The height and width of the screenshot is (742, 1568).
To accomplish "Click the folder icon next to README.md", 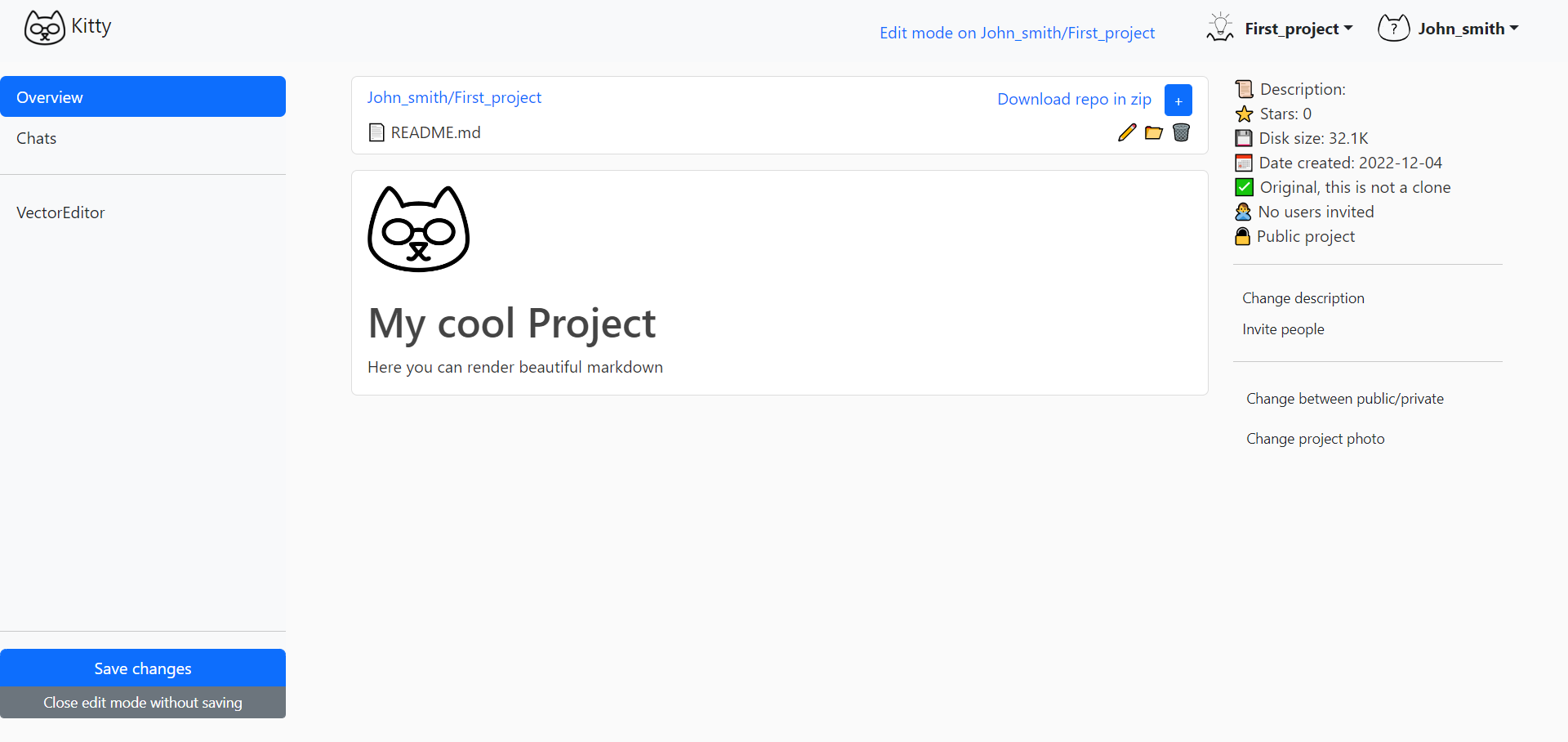I will [x=1154, y=132].
